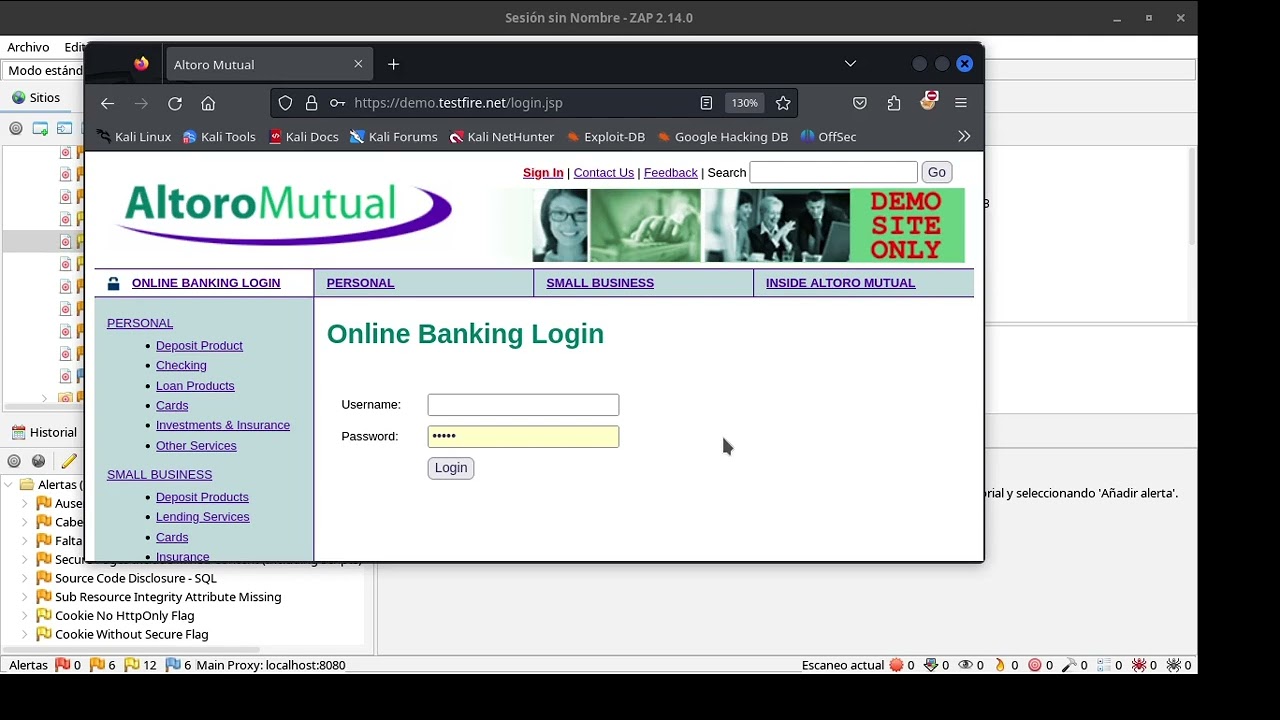Select Source Code Disclosure - SQL alert
This screenshot has width=1280, height=720.
(135, 578)
